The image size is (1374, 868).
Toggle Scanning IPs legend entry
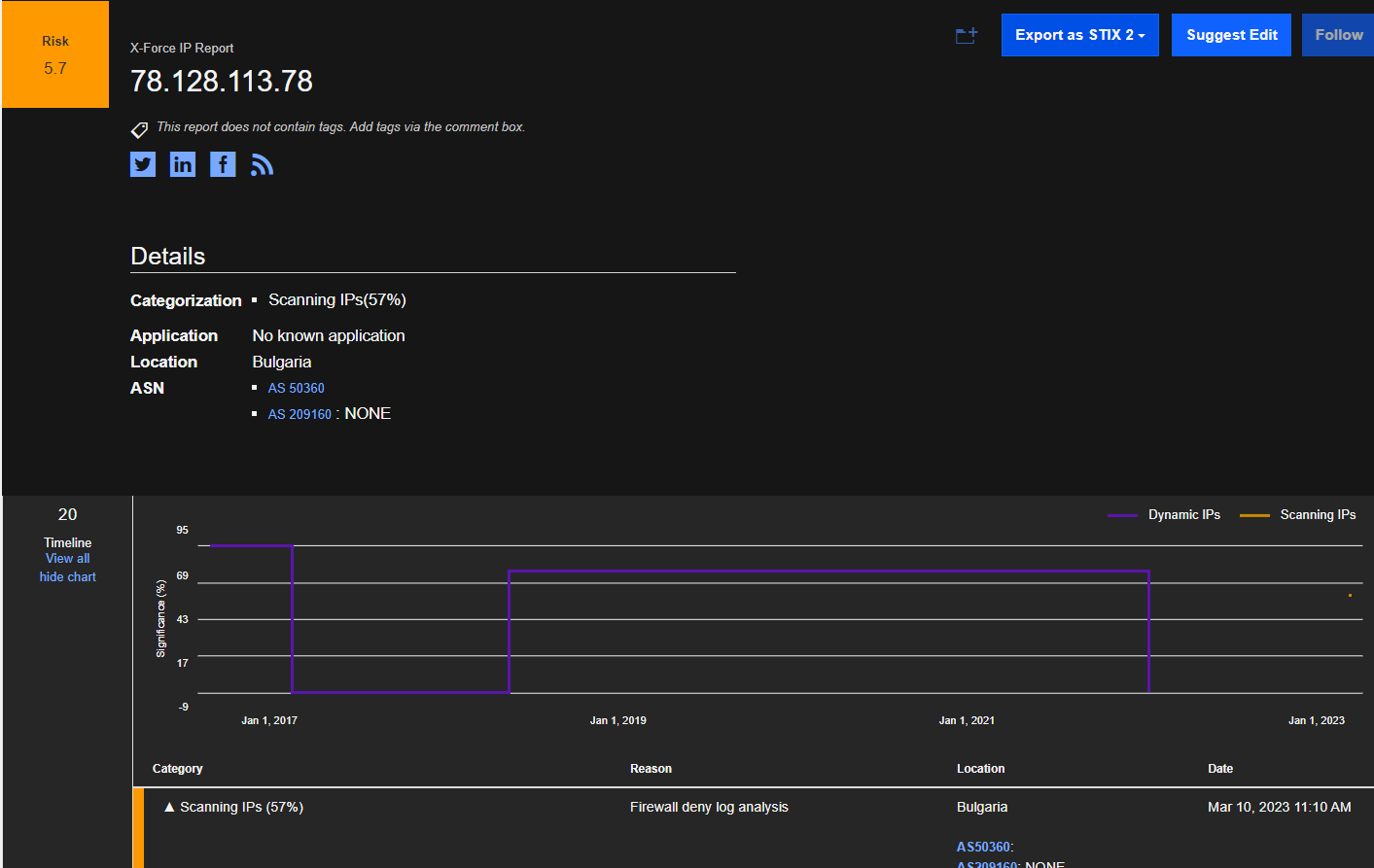click(x=1298, y=515)
